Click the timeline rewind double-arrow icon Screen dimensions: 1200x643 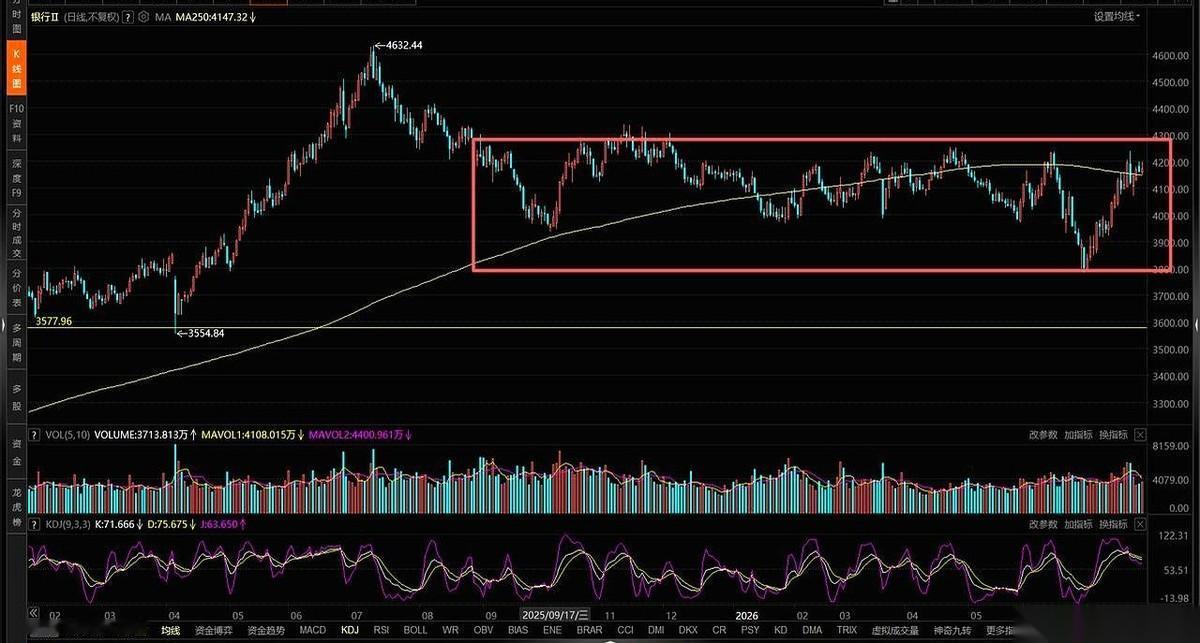click(33, 613)
